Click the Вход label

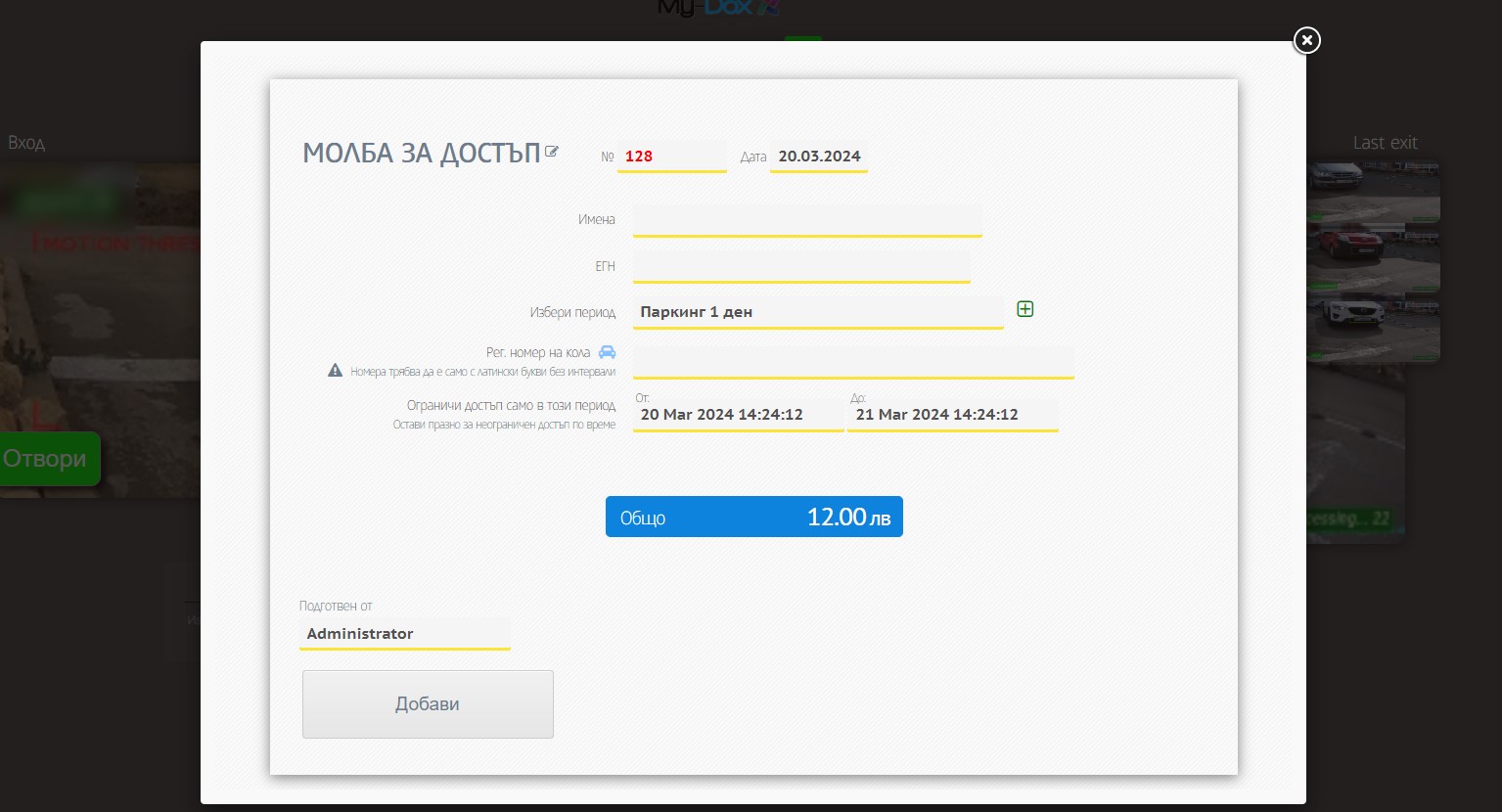pos(26,143)
